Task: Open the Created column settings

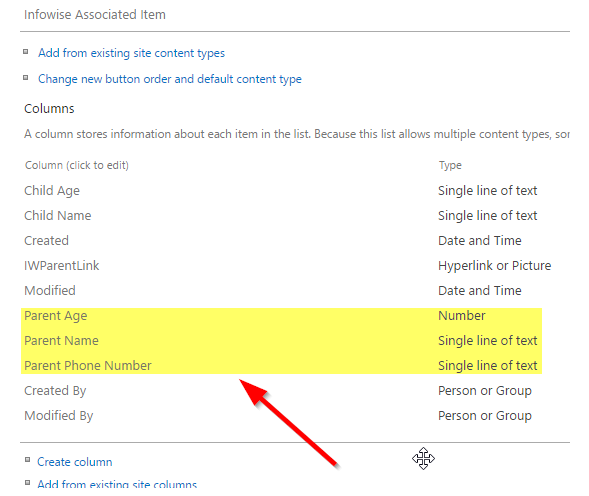Action: point(46,240)
